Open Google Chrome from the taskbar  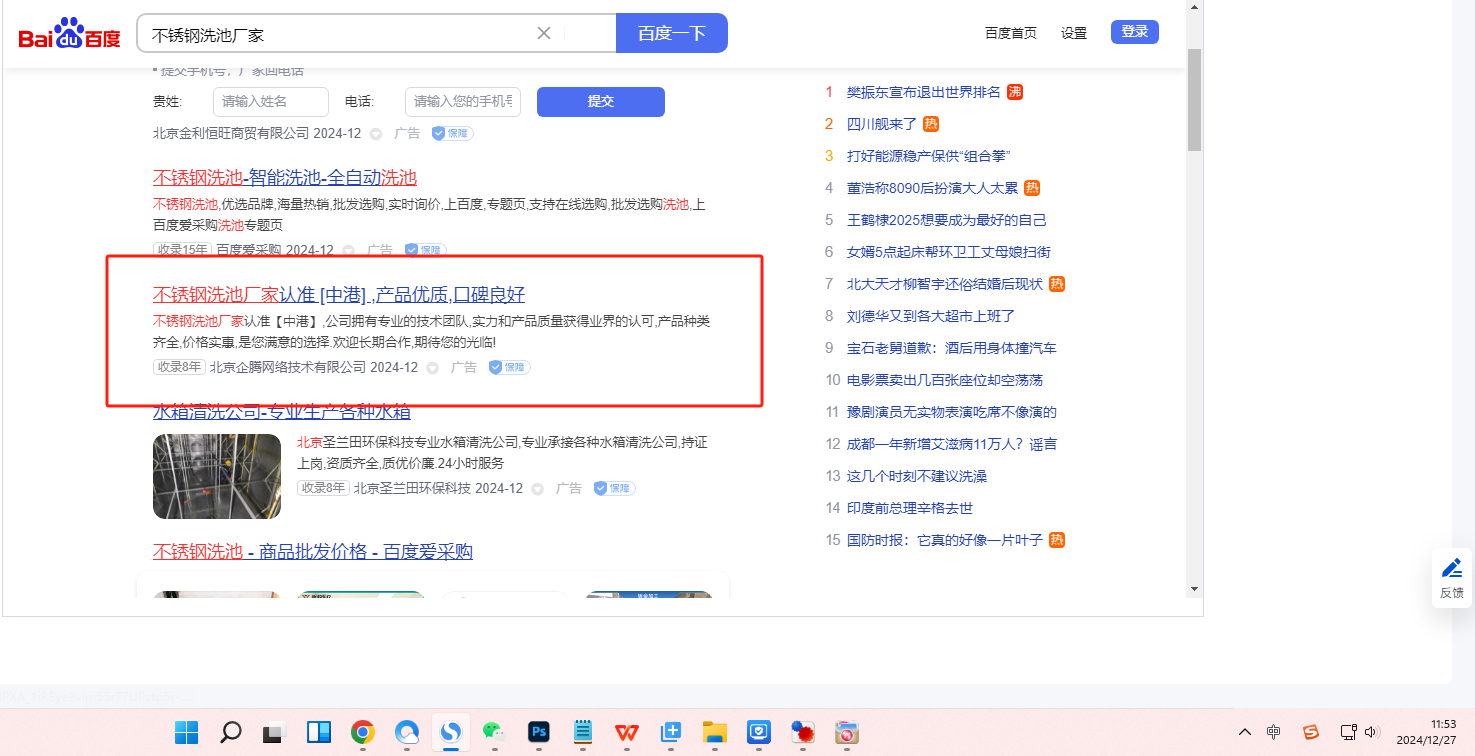coord(362,732)
